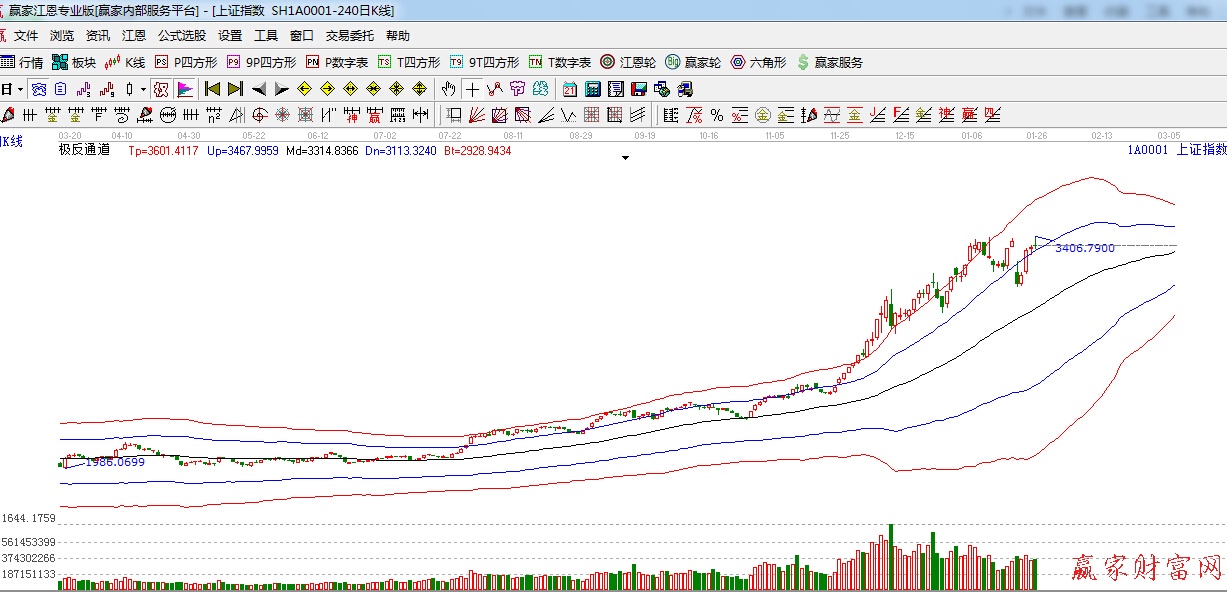The width and height of the screenshot is (1227, 592).
Task: Click the calculator icon in toolbar
Action: tap(593, 89)
